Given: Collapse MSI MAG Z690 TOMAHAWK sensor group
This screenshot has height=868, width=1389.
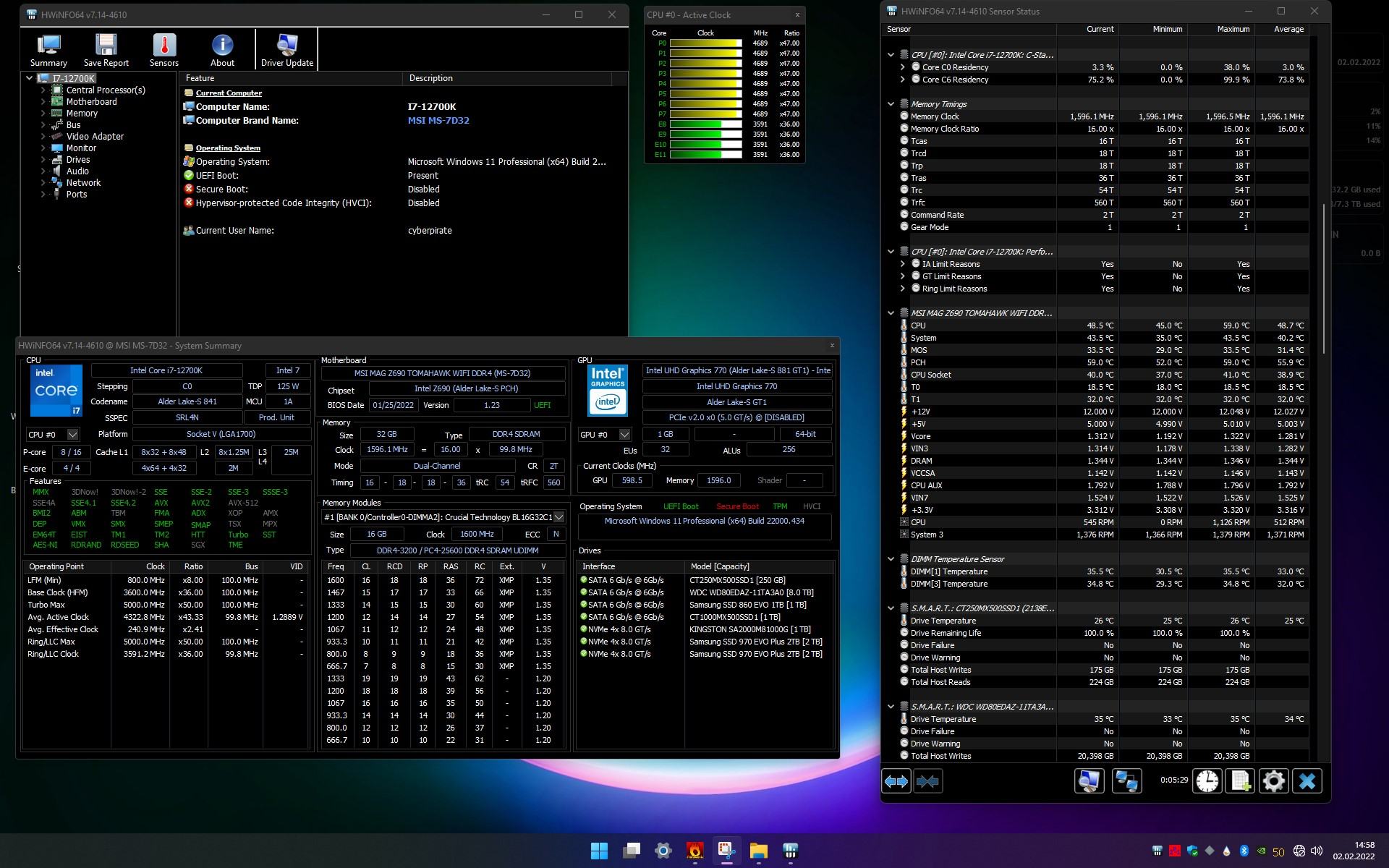Looking at the screenshot, I should point(891,313).
